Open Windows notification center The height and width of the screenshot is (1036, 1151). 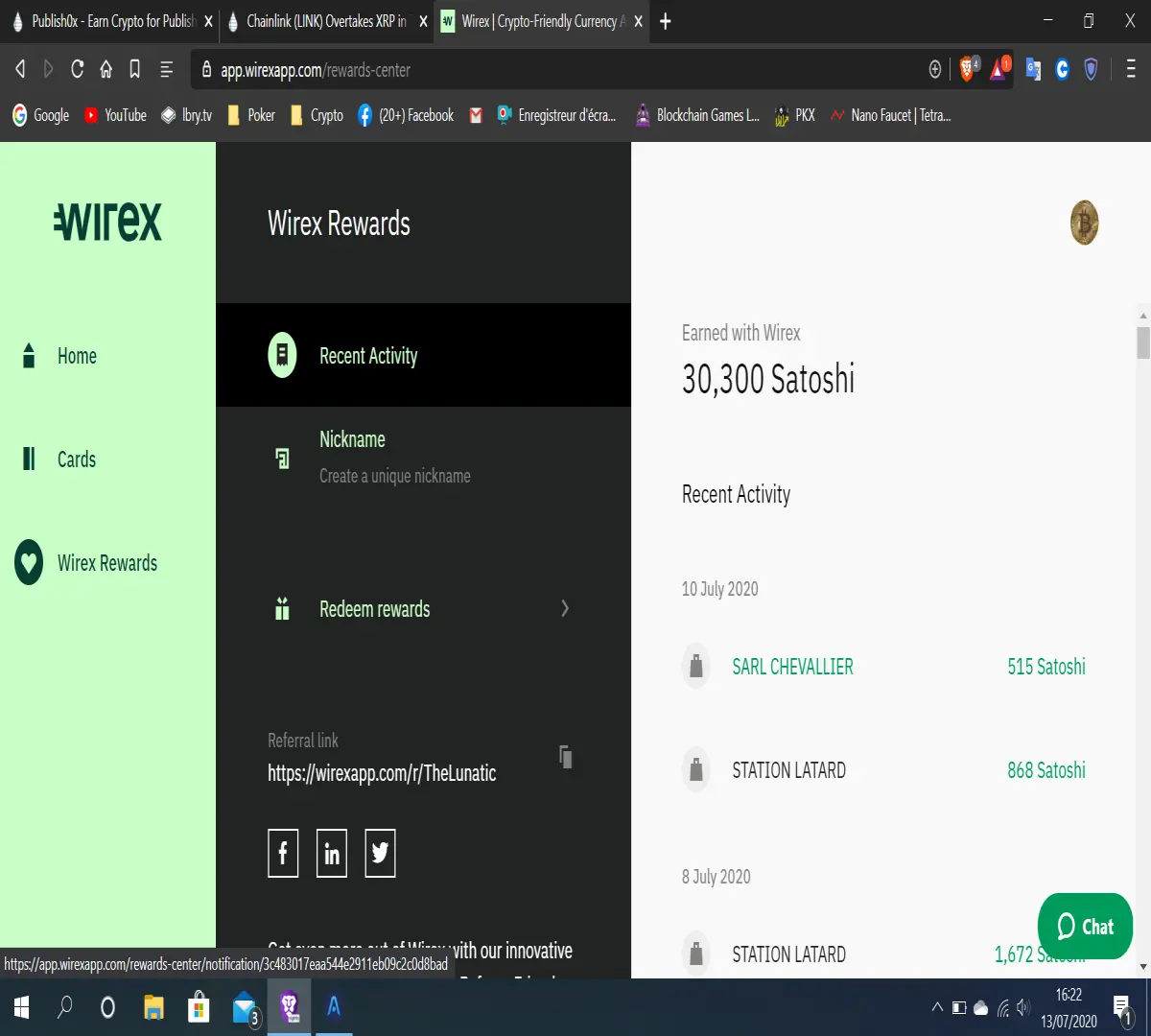[1122, 1007]
